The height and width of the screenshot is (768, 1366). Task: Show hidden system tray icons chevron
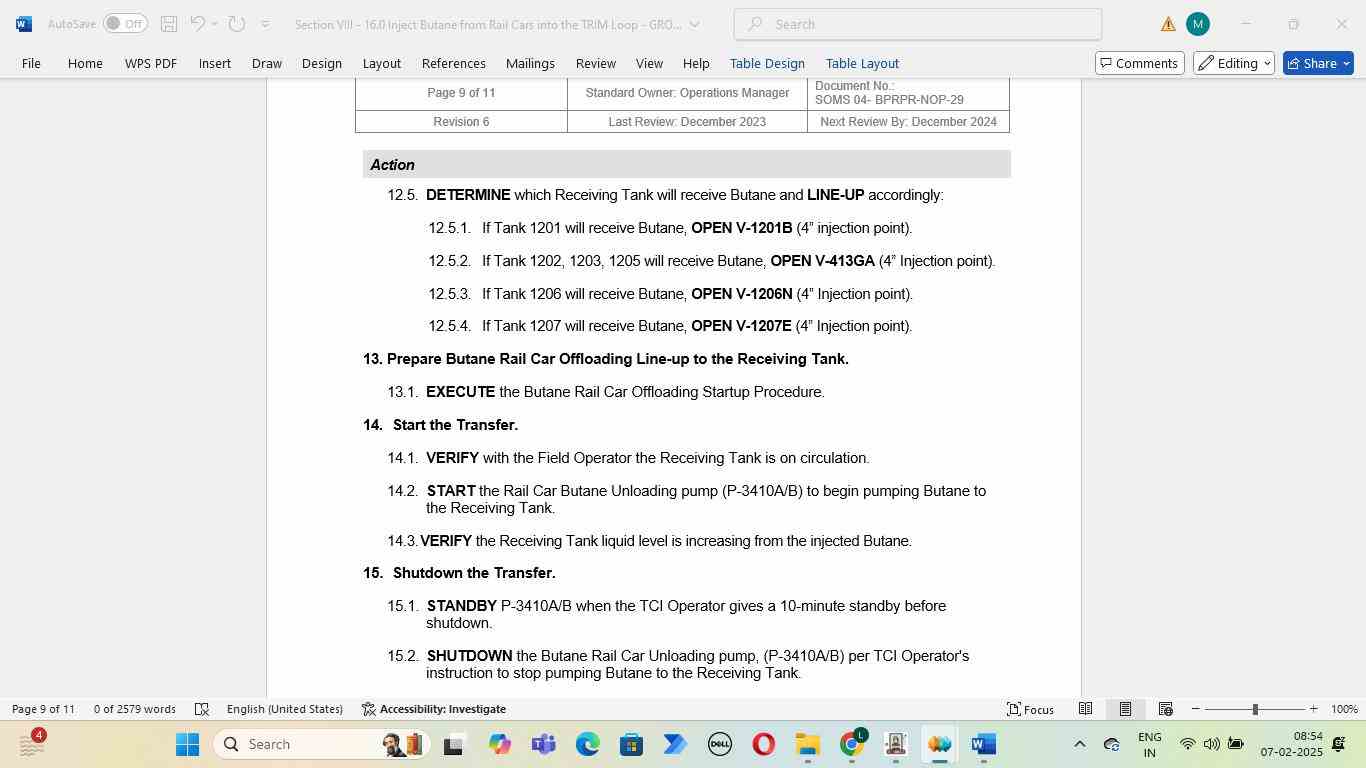click(1079, 744)
